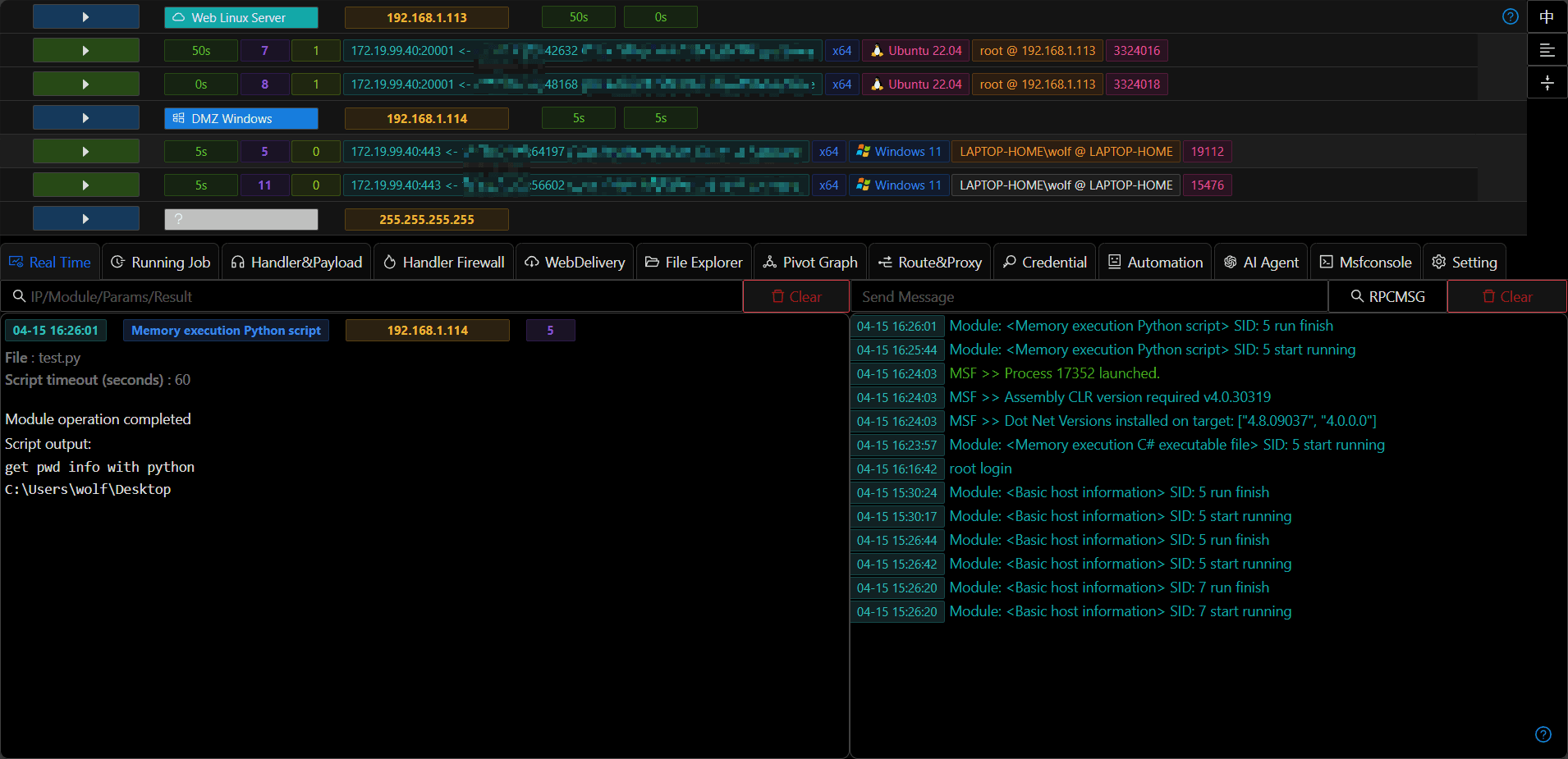The height and width of the screenshot is (759, 1568).
Task: Switch language with the 中 icon
Action: pyautogui.click(x=1547, y=17)
